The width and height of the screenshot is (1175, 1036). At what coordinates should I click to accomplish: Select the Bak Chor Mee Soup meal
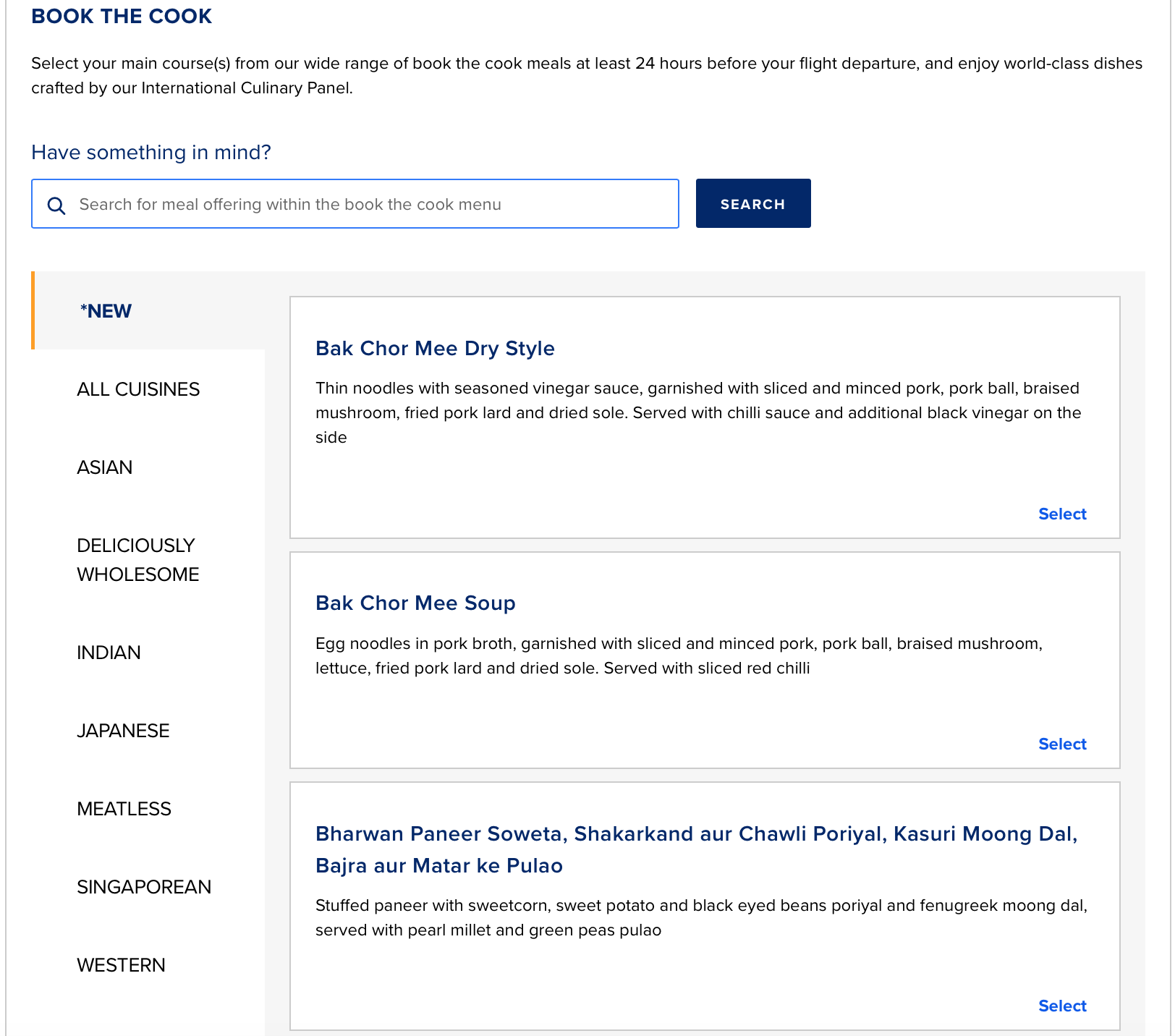pos(1062,744)
